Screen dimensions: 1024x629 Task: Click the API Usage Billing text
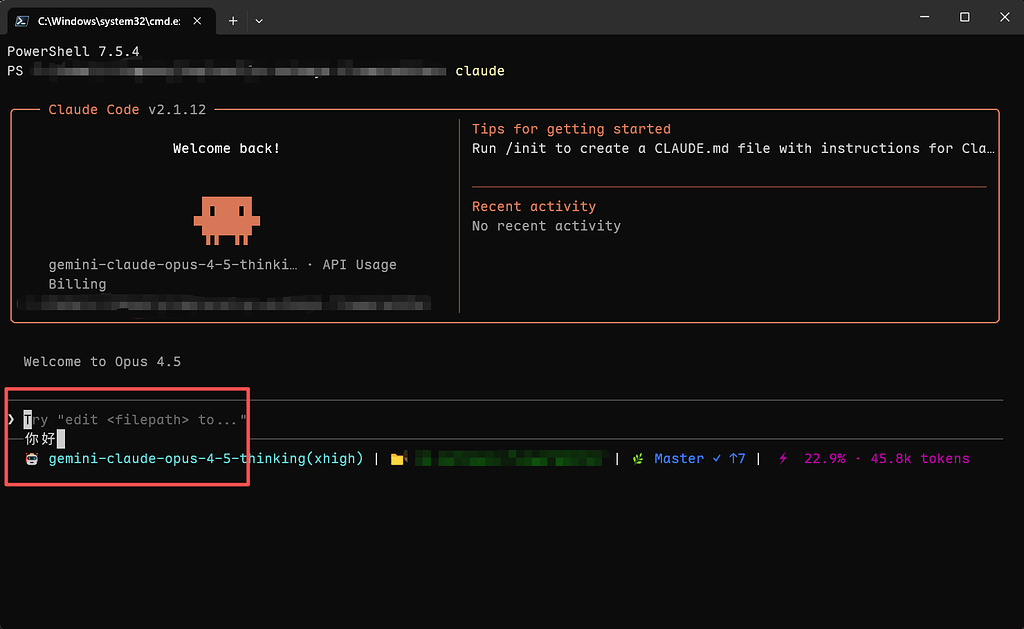coord(223,274)
